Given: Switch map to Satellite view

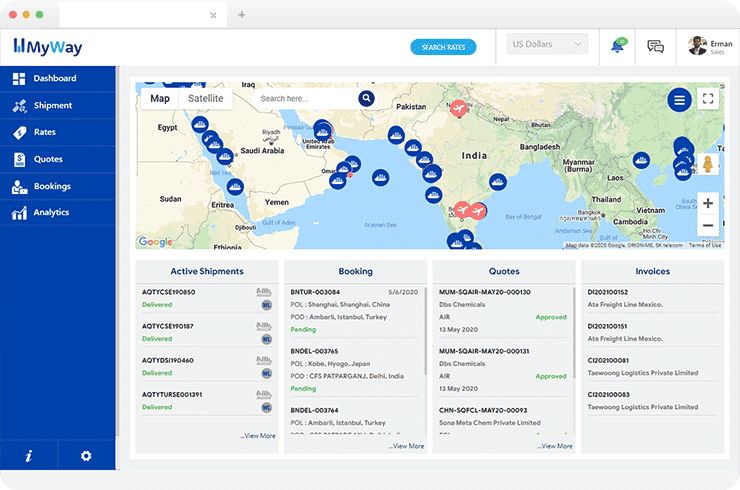Looking at the screenshot, I should (x=206, y=99).
